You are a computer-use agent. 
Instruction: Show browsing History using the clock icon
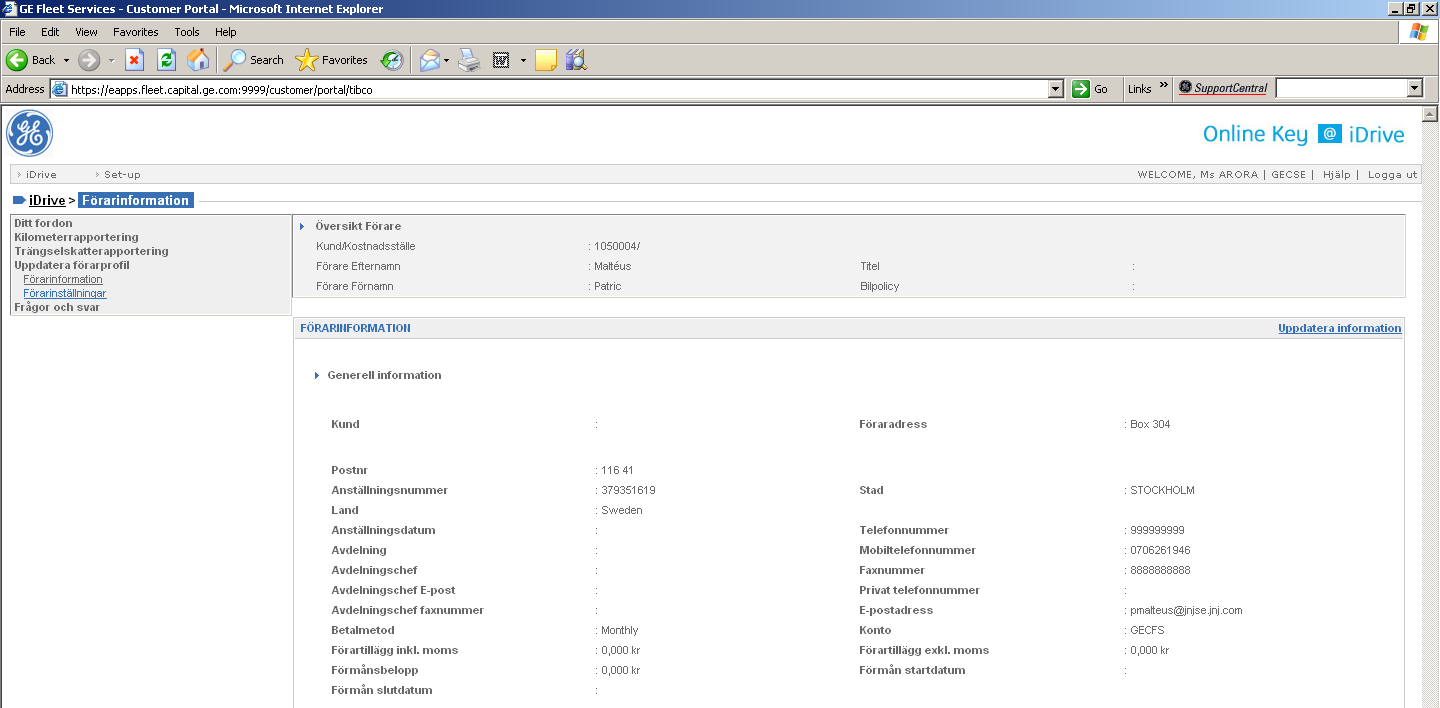tap(392, 60)
